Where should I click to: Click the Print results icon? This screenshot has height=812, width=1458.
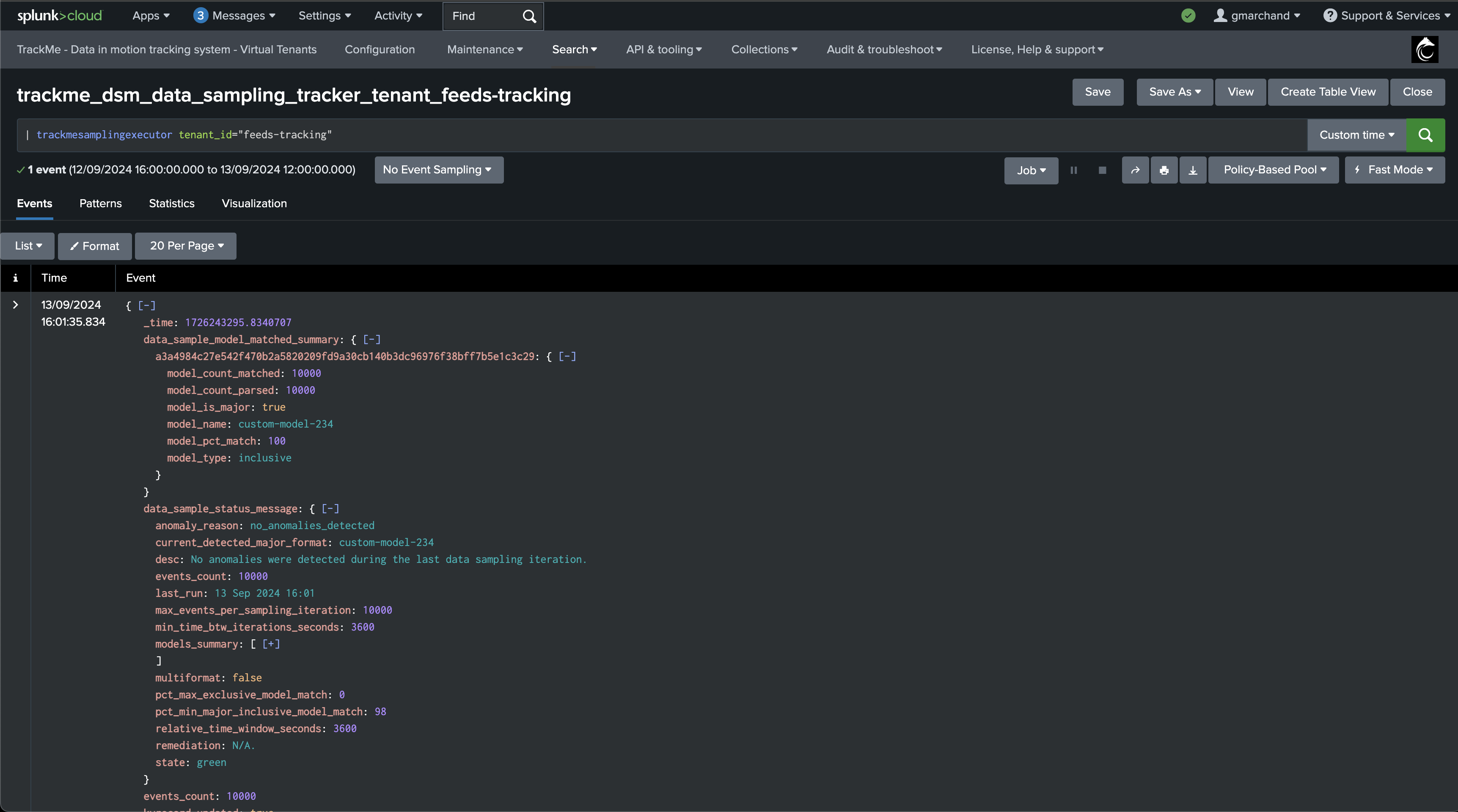point(1164,170)
